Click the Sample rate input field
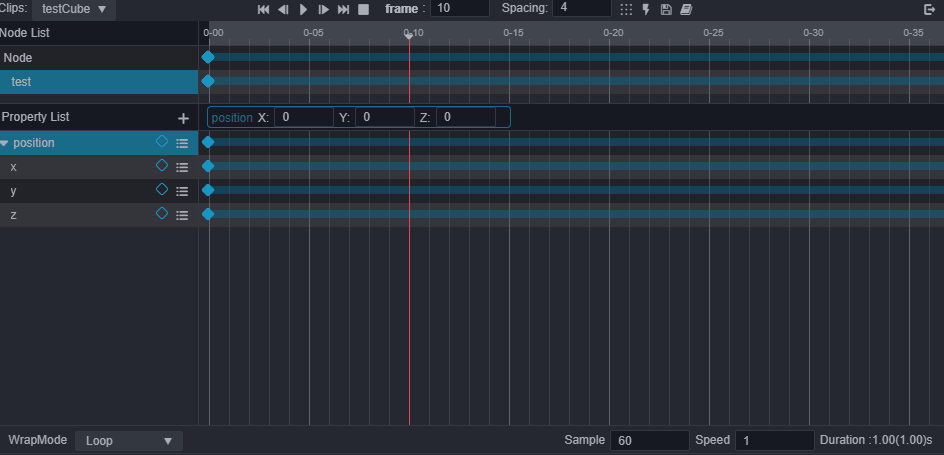 [650, 440]
